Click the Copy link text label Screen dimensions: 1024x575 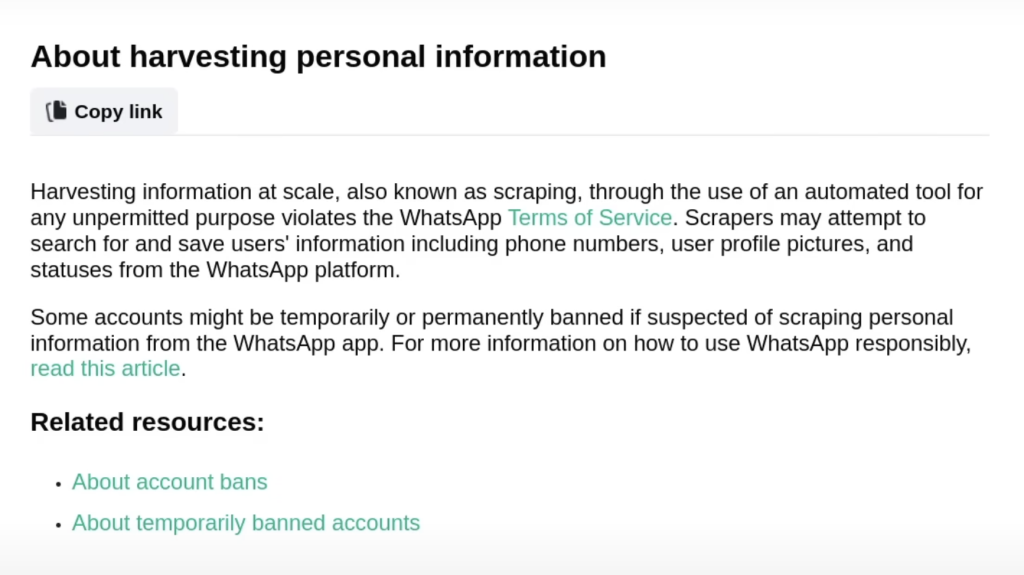[118, 112]
